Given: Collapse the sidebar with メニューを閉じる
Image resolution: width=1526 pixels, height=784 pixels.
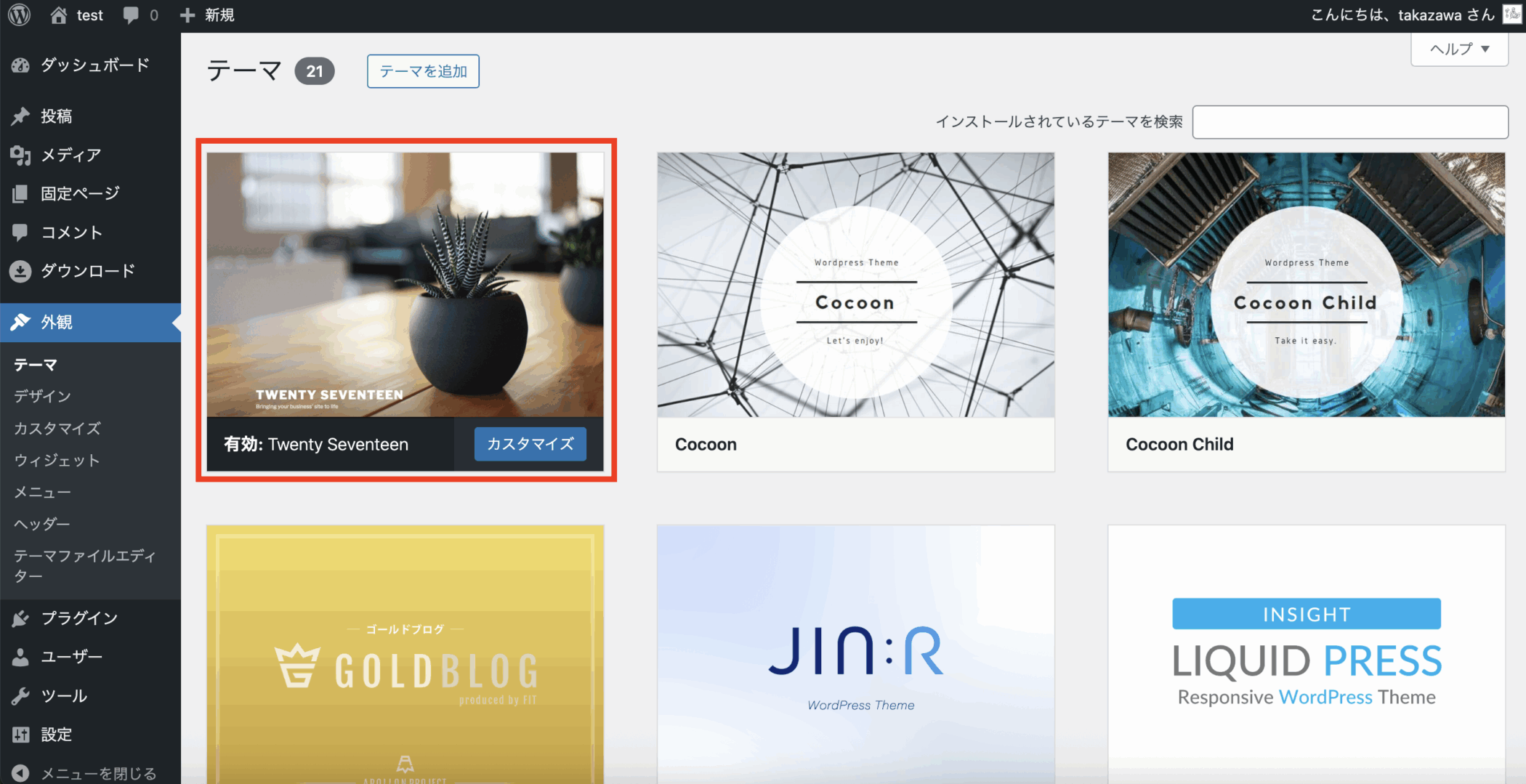Looking at the screenshot, I should [97, 773].
